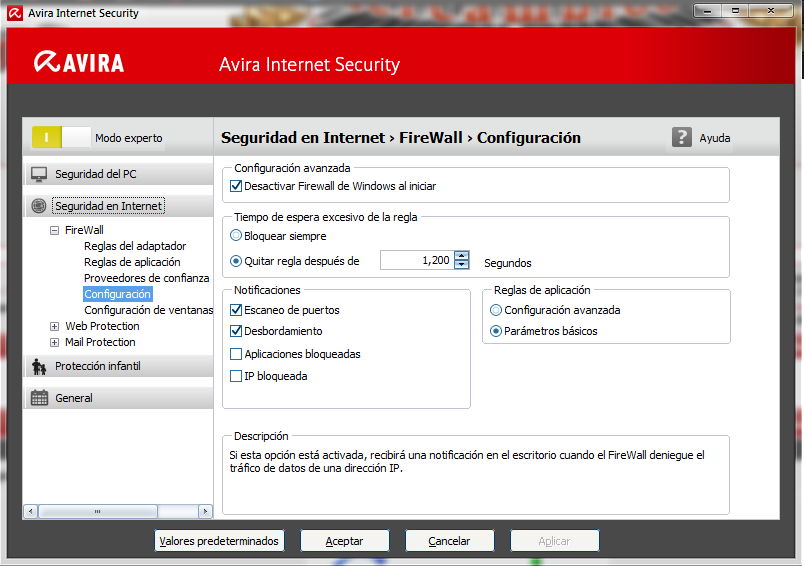Image resolution: width=804 pixels, height=566 pixels.
Task: Select the Mail Protection tree label
Action: (100, 342)
